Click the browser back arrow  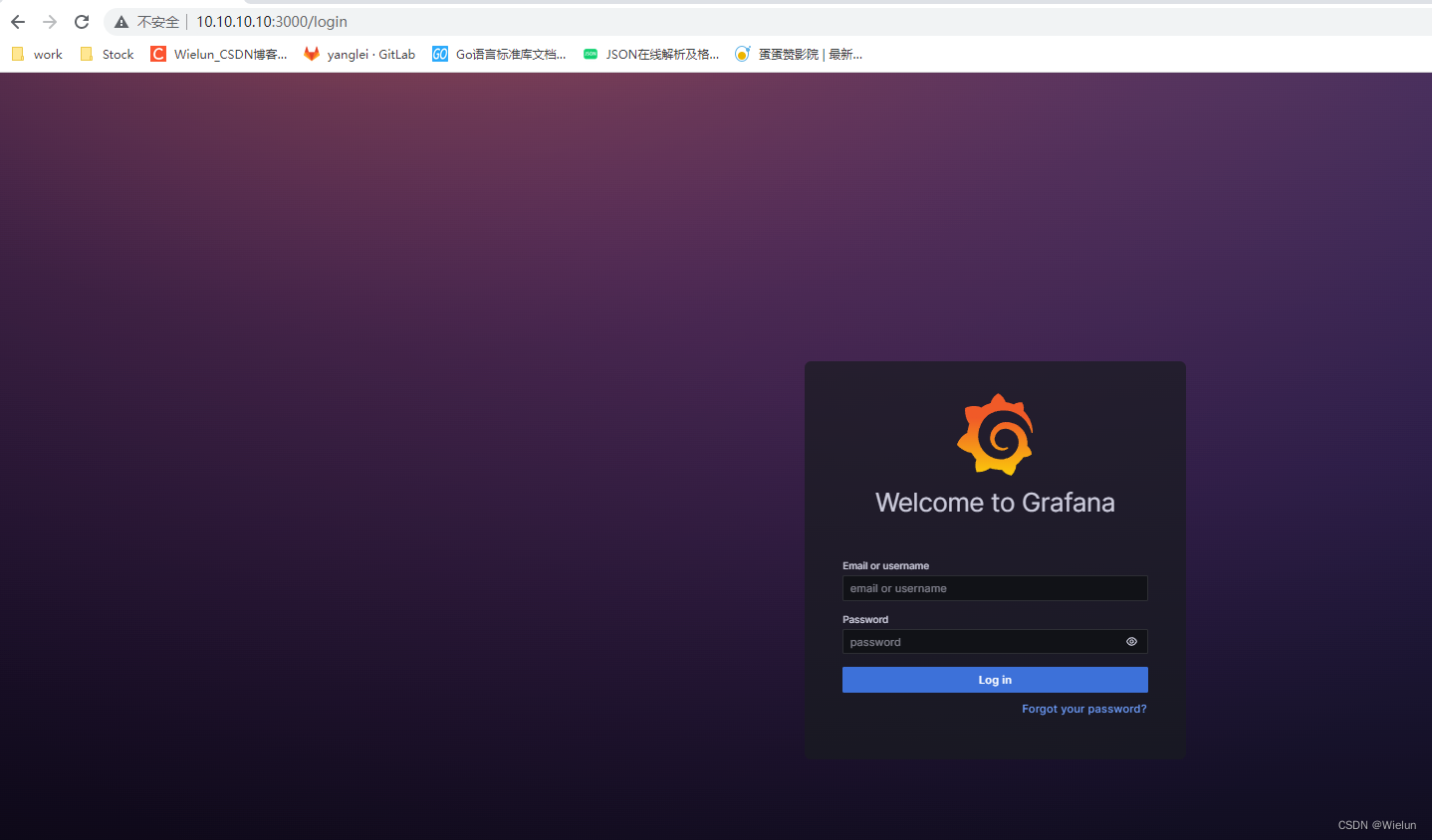18,22
